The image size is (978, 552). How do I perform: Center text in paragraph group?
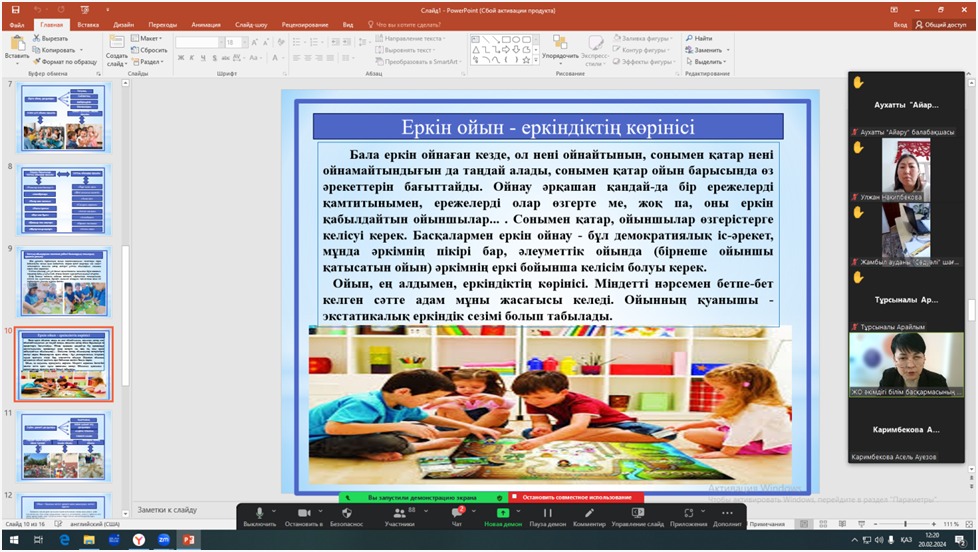pos(308,58)
